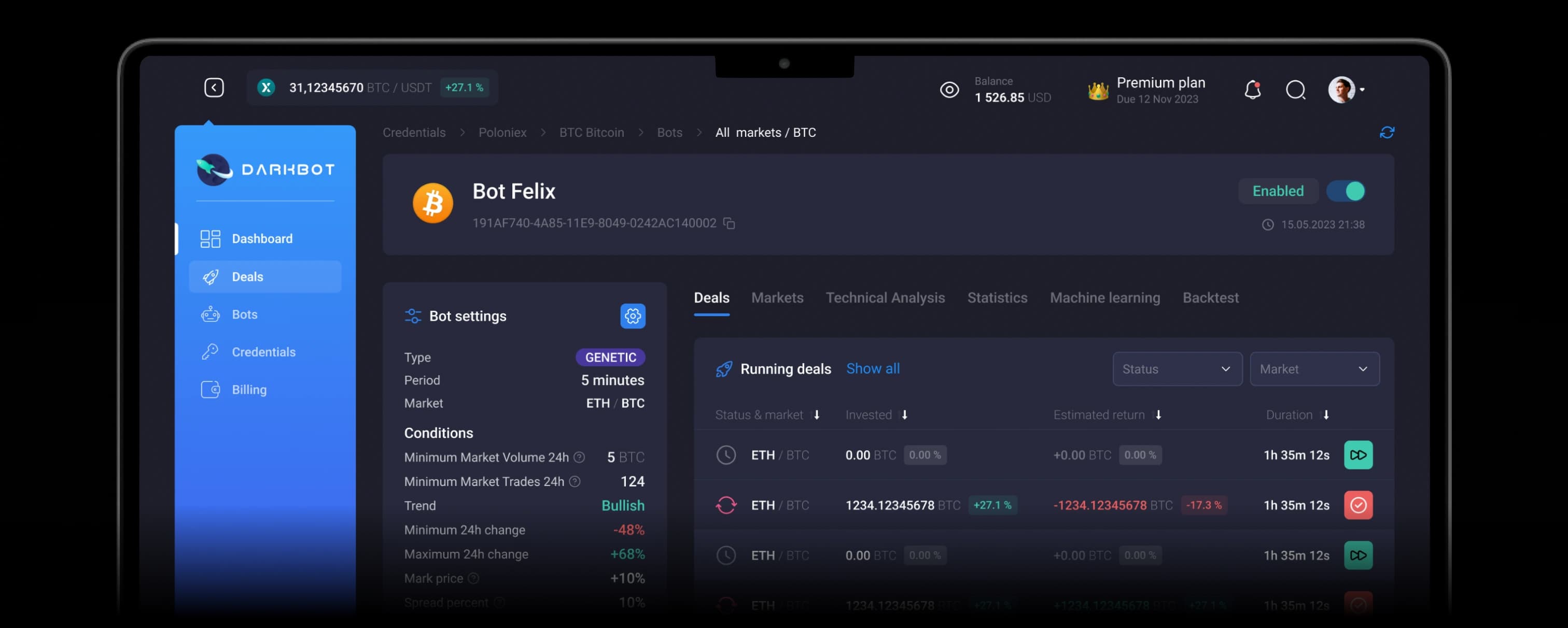Refresh the page with the sync icon
This screenshot has height=628, width=1568.
(1387, 132)
